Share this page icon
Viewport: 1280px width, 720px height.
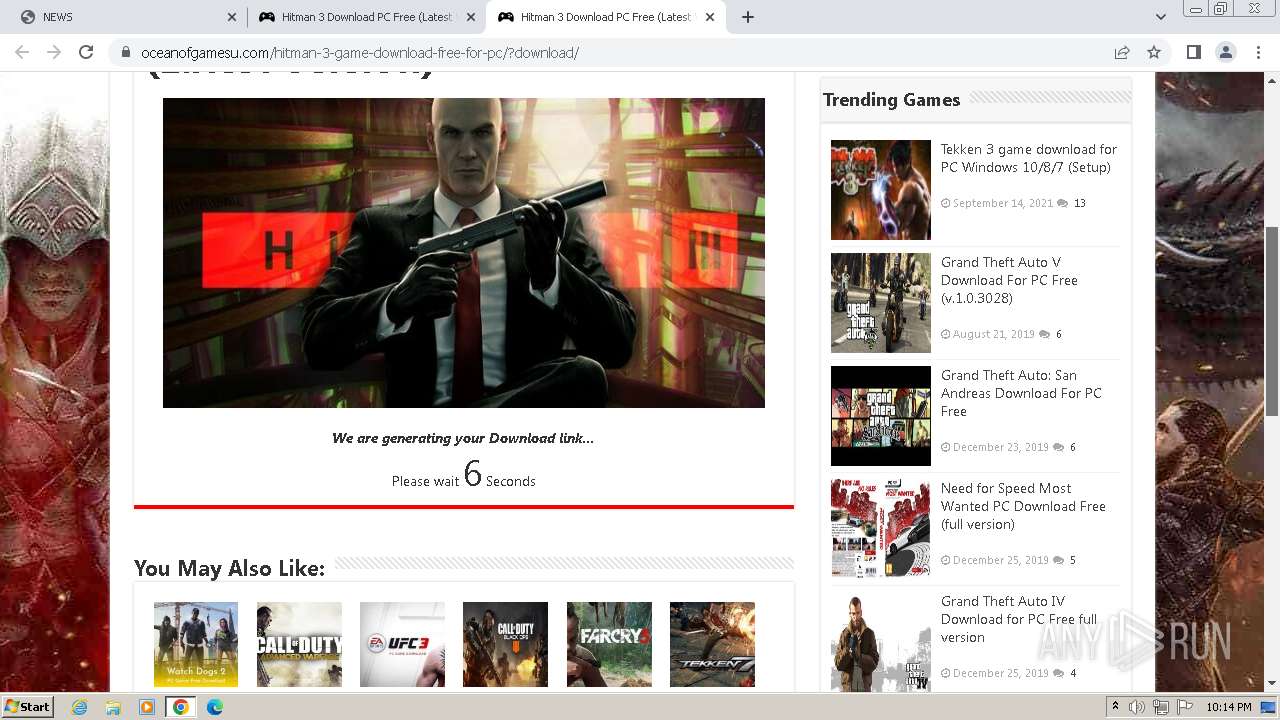(x=1122, y=52)
